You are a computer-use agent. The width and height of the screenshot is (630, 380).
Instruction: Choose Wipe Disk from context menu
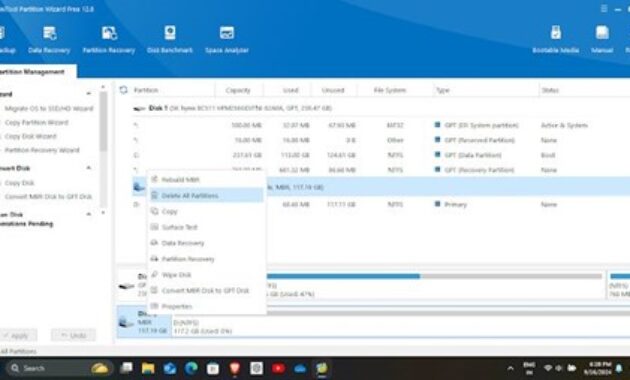[x=206, y=275]
